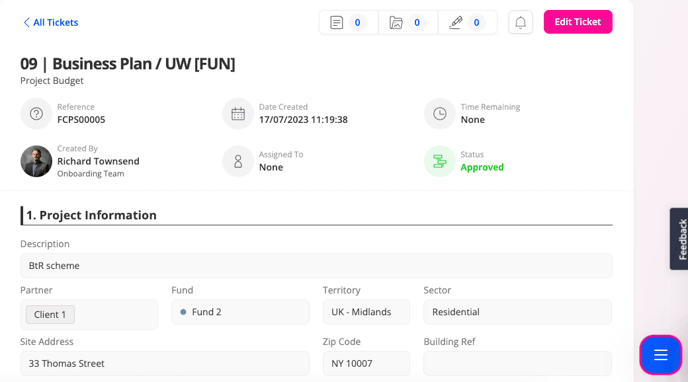
Task: Click the Assigned To person icon
Action: (x=238, y=161)
